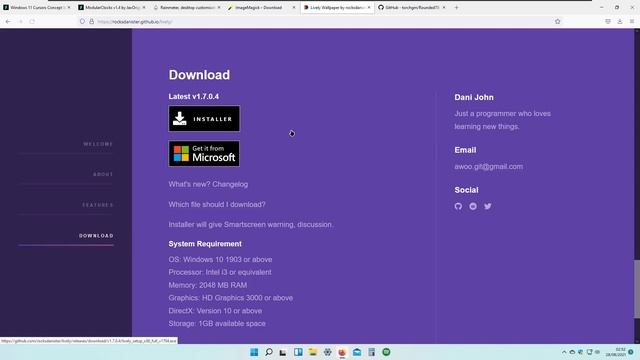Open Which file should I download? link

point(217,204)
